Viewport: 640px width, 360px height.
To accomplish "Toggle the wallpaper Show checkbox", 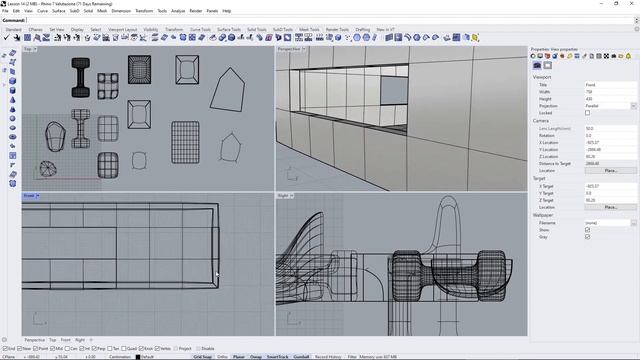I will (x=587, y=230).
